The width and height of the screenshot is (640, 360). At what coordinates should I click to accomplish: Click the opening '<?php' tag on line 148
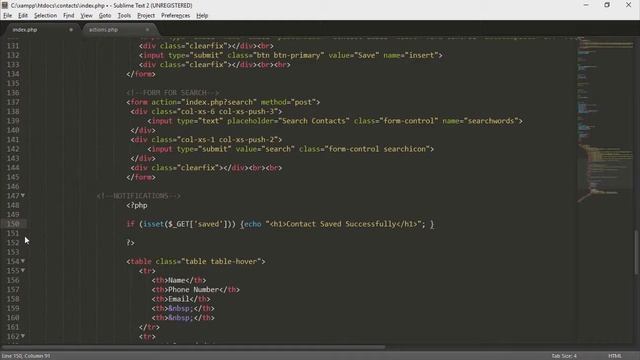(x=137, y=205)
